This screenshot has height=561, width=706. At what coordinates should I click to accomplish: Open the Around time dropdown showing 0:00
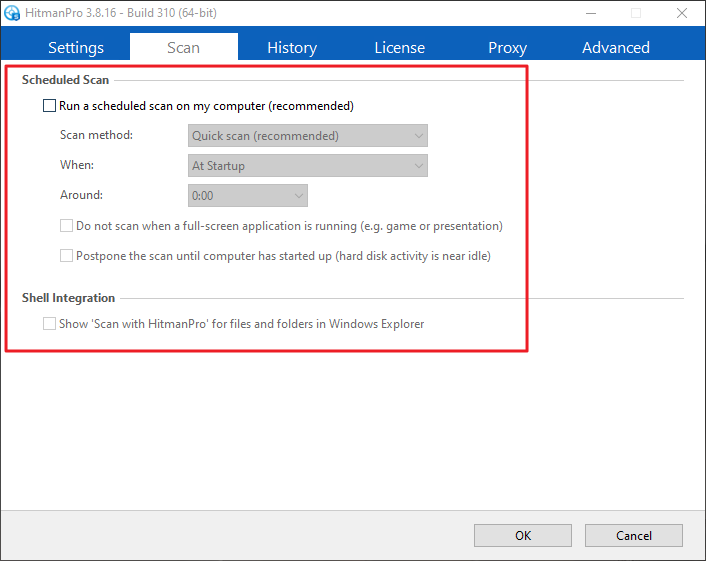pos(248,195)
